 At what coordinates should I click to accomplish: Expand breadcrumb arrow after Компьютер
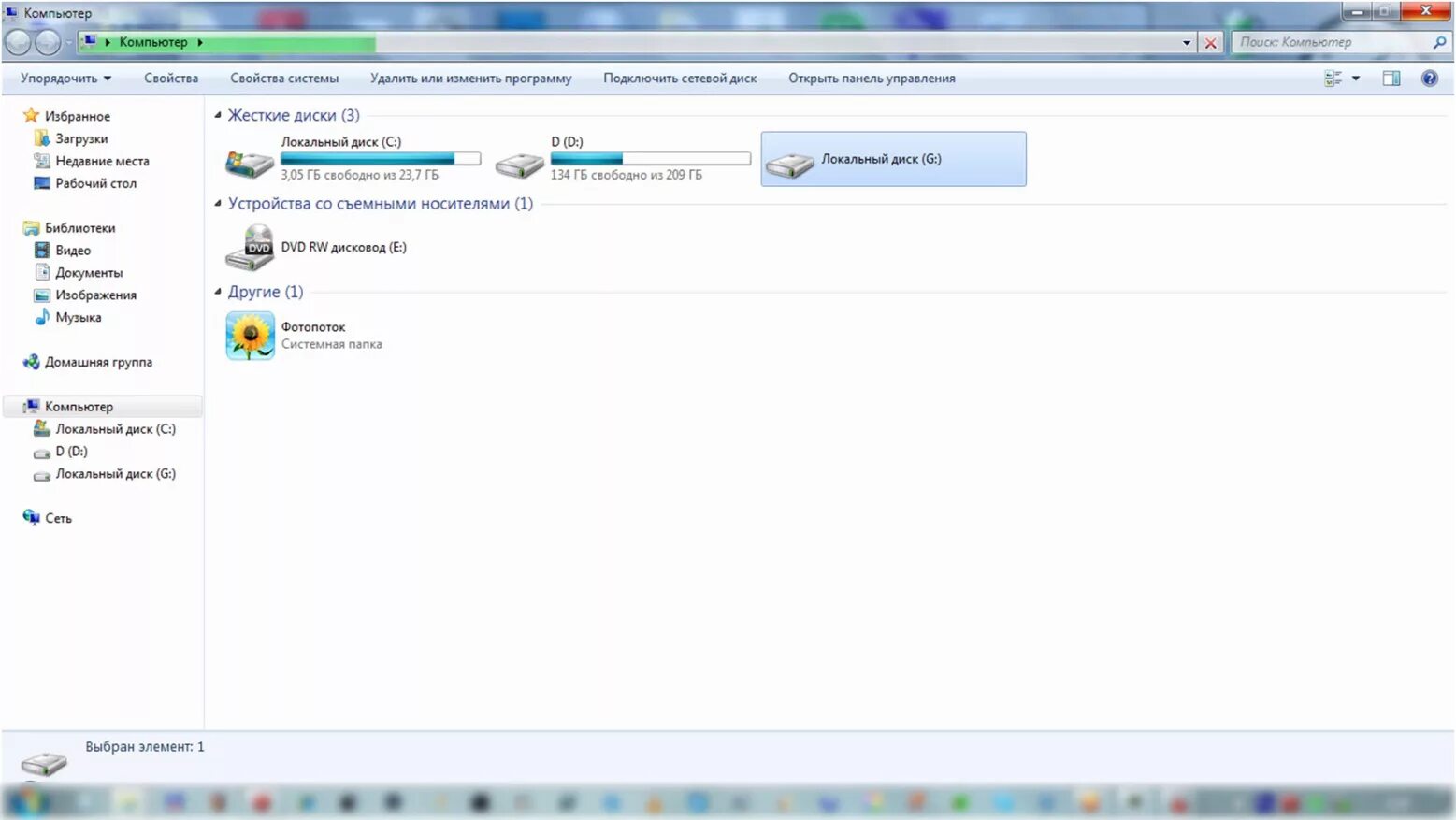click(200, 42)
